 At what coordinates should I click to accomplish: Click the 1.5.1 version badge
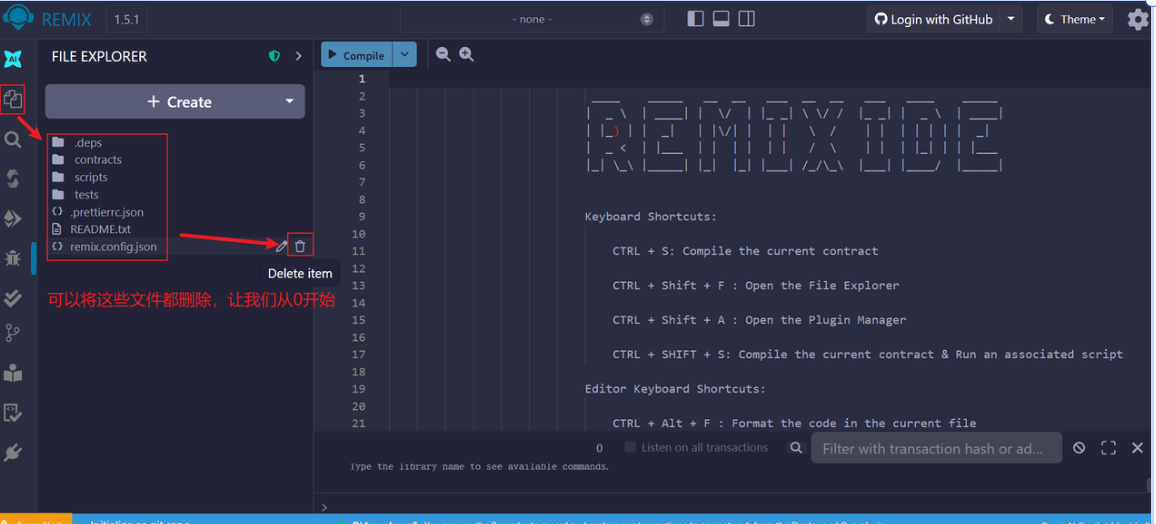pos(127,19)
